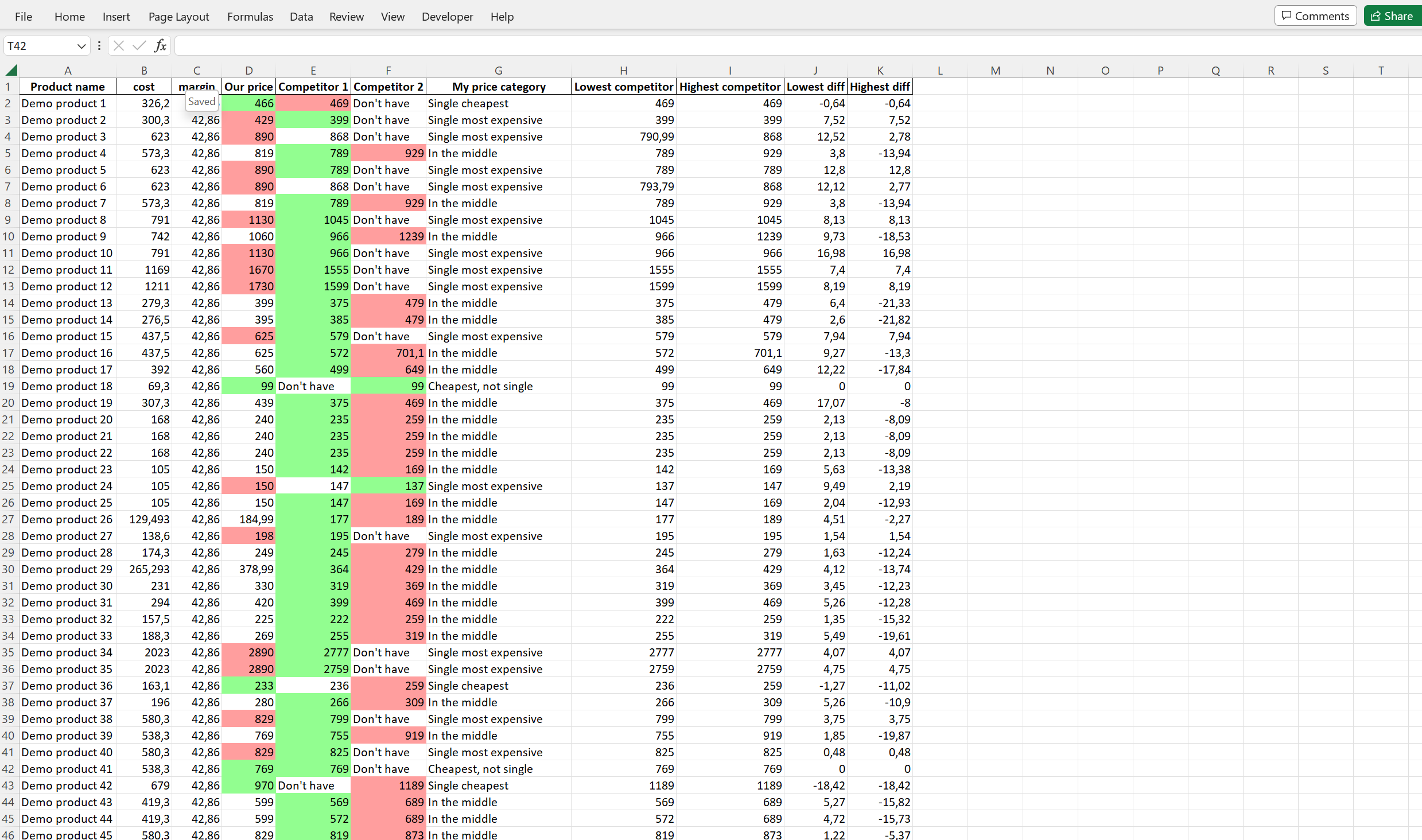Click the 'Highest competitor' header cell
Viewport: 1422px width, 840px height.
click(x=730, y=87)
